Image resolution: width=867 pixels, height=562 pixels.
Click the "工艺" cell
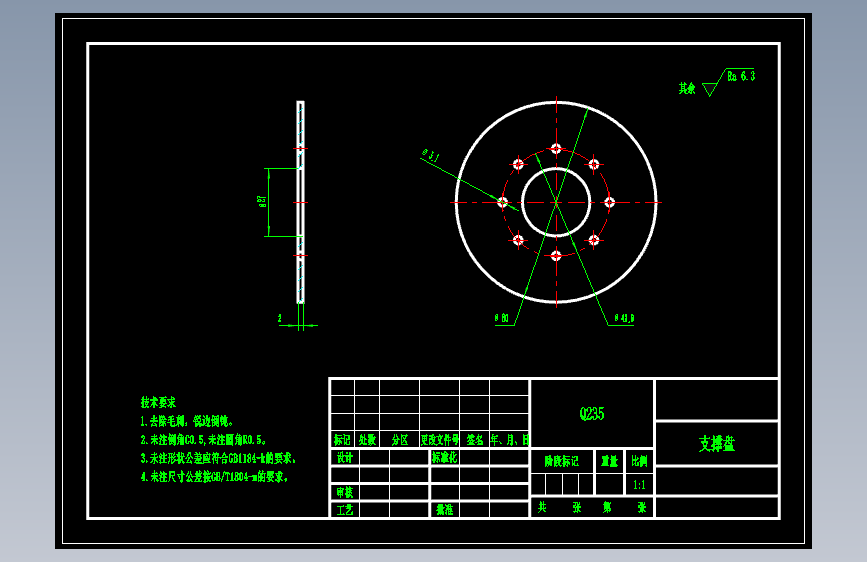[344, 510]
